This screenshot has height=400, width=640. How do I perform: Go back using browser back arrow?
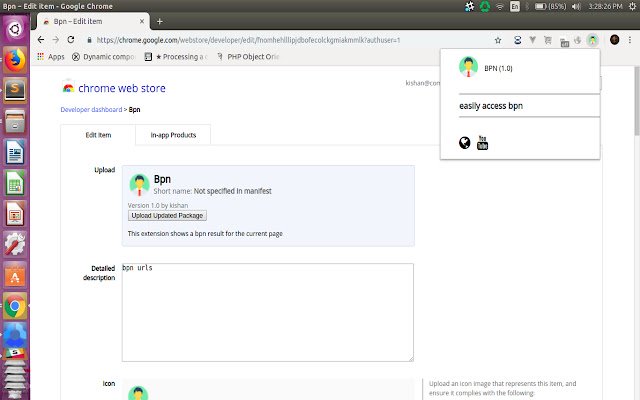tap(40, 40)
